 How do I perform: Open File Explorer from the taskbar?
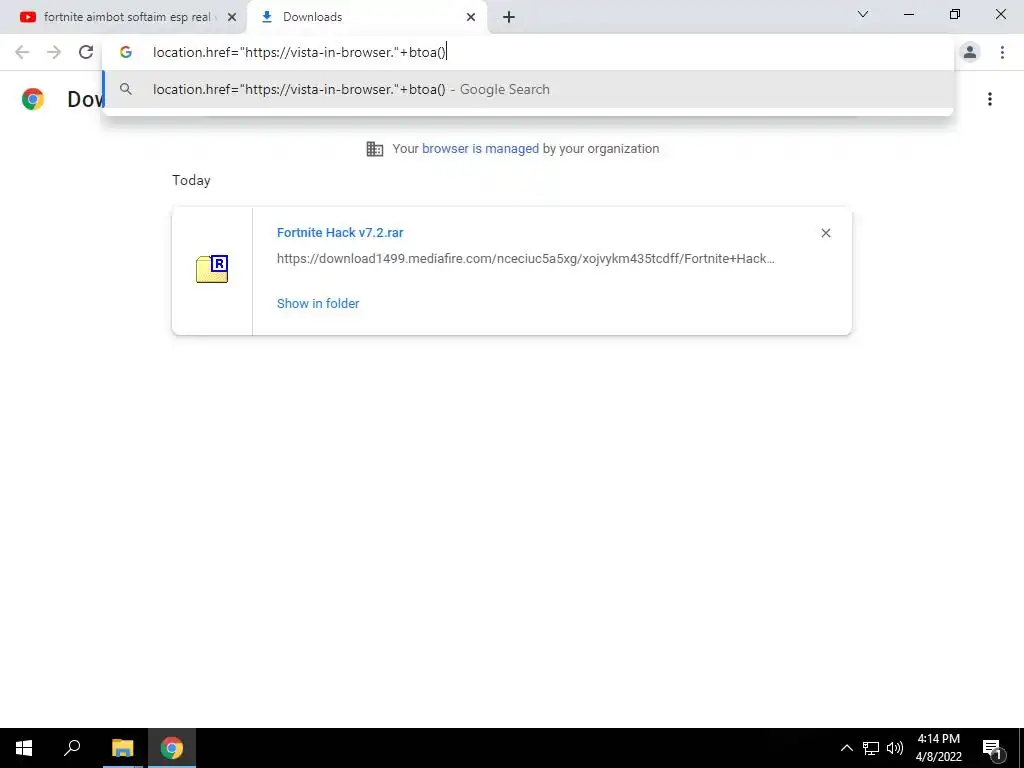pyautogui.click(x=122, y=748)
